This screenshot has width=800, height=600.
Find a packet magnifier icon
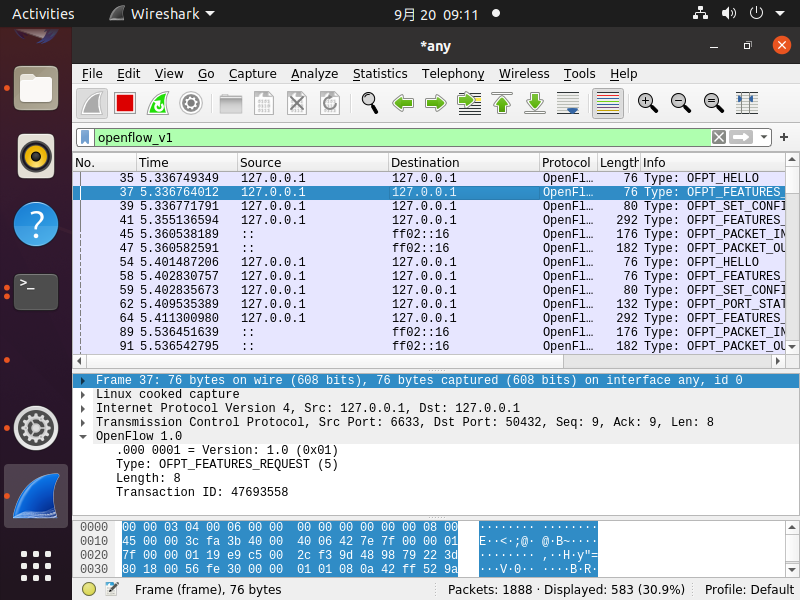(369, 104)
